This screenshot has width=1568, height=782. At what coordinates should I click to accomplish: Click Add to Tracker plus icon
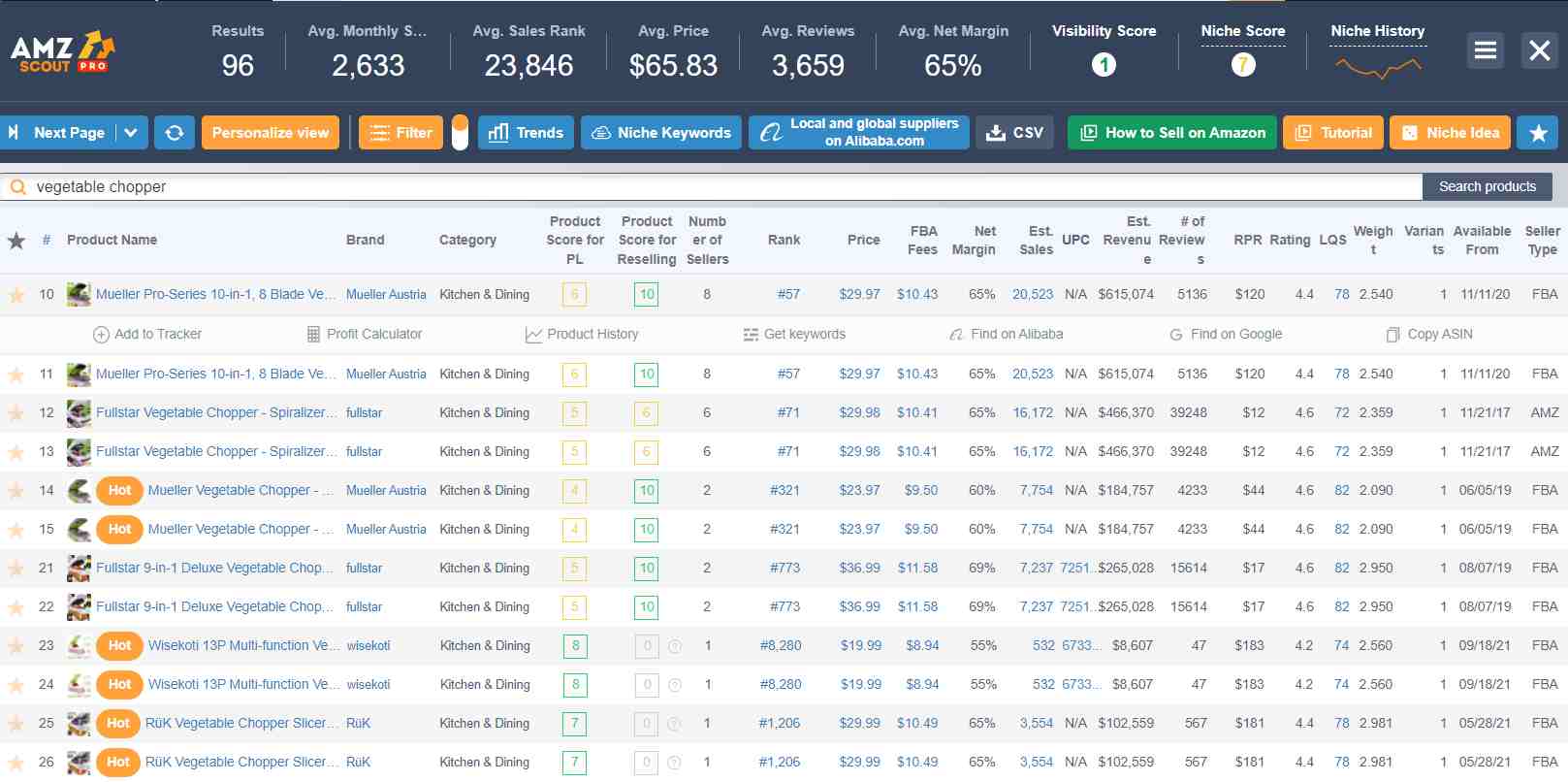tap(101, 335)
